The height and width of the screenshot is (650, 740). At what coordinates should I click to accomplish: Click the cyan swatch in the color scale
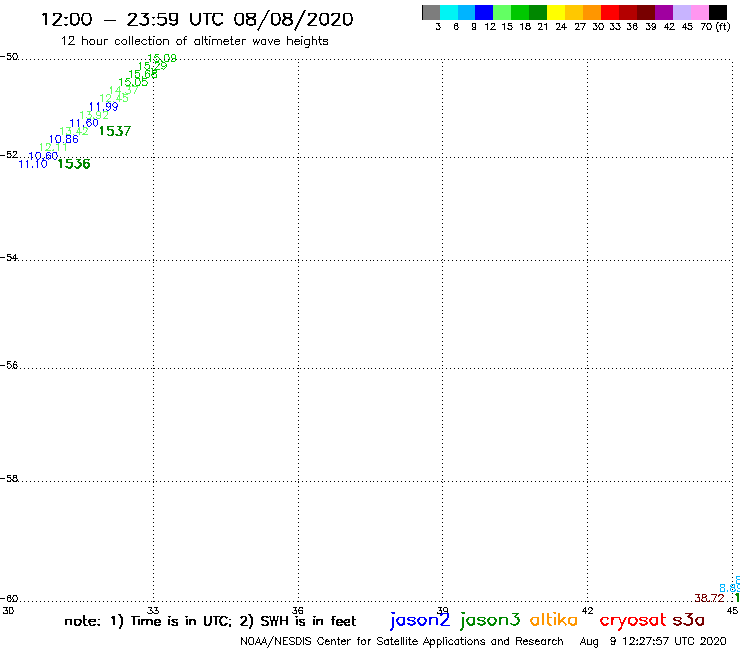click(449, 12)
